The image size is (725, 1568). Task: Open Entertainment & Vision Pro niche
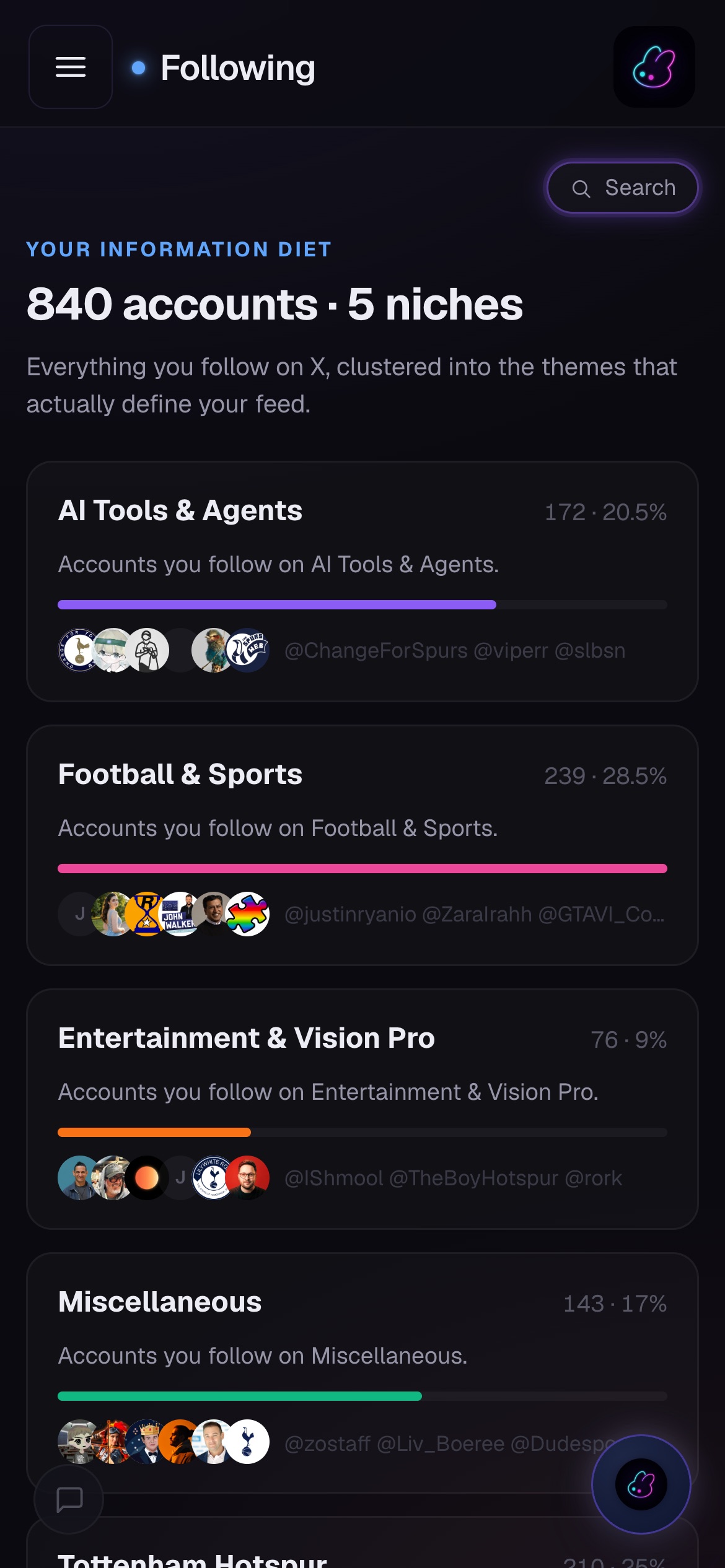click(362, 1108)
